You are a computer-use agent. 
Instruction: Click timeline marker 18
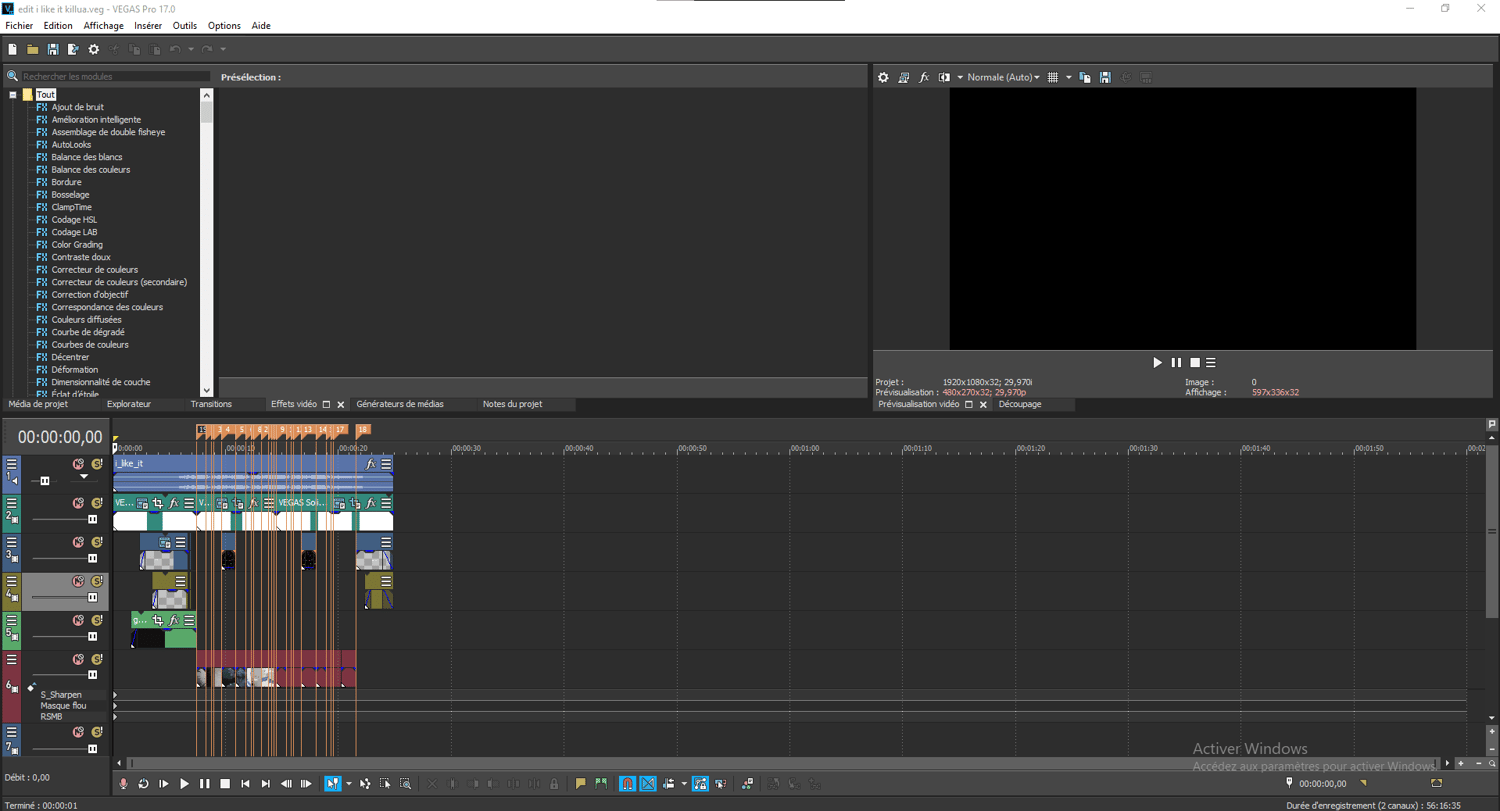[363, 430]
